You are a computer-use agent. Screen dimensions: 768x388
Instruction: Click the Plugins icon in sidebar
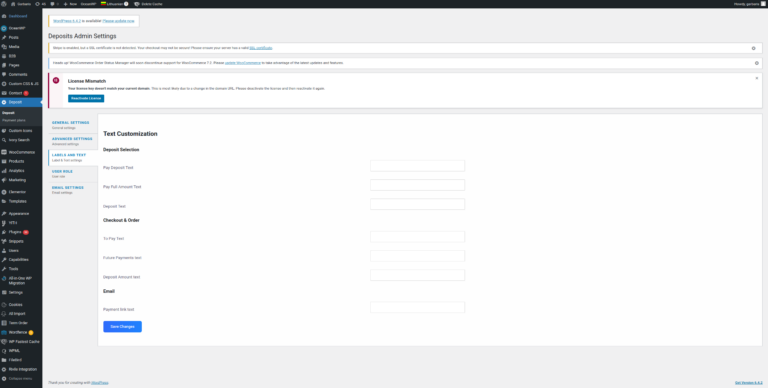[x=4, y=232]
